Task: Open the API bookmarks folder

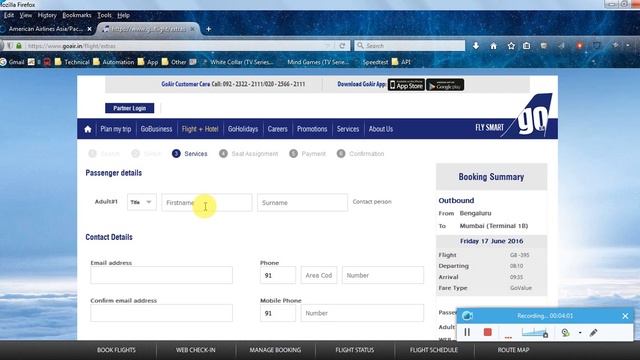Action: pyautogui.click(x=401, y=62)
